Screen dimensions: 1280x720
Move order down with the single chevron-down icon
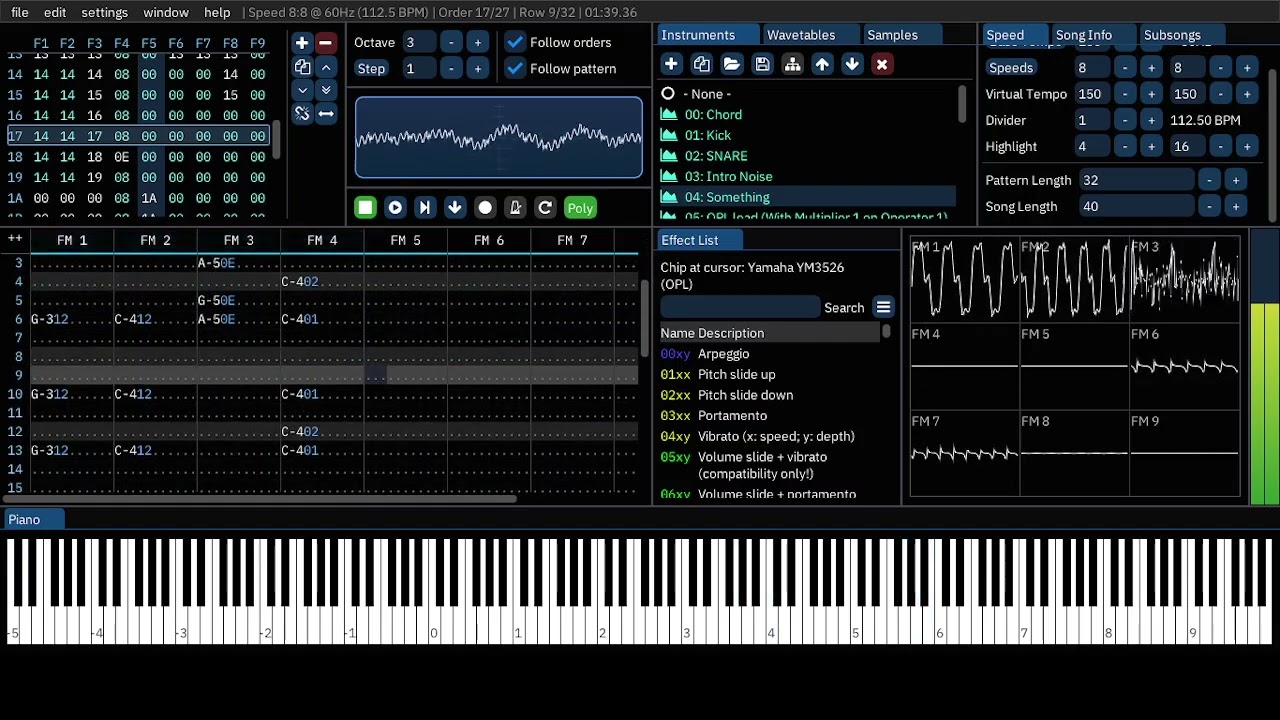tap(302, 90)
